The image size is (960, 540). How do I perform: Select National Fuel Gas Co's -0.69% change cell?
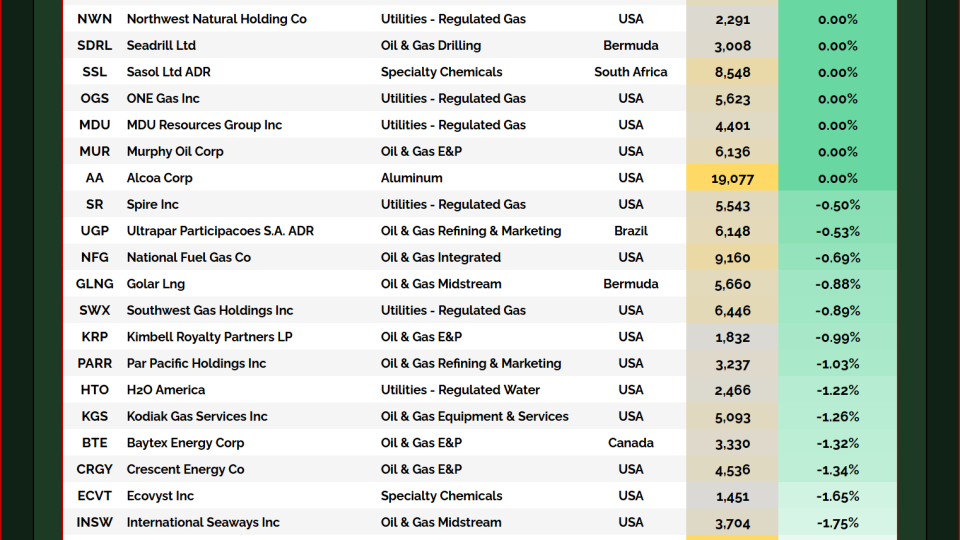tap(837, 258)
